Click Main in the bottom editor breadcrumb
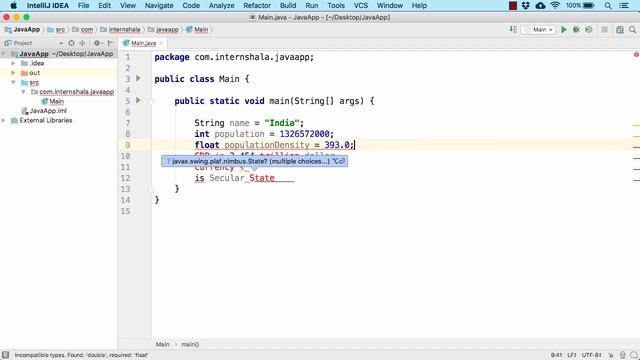Image resolution: width=640 pixels, height=360 pixels. (x=162, y=344)
